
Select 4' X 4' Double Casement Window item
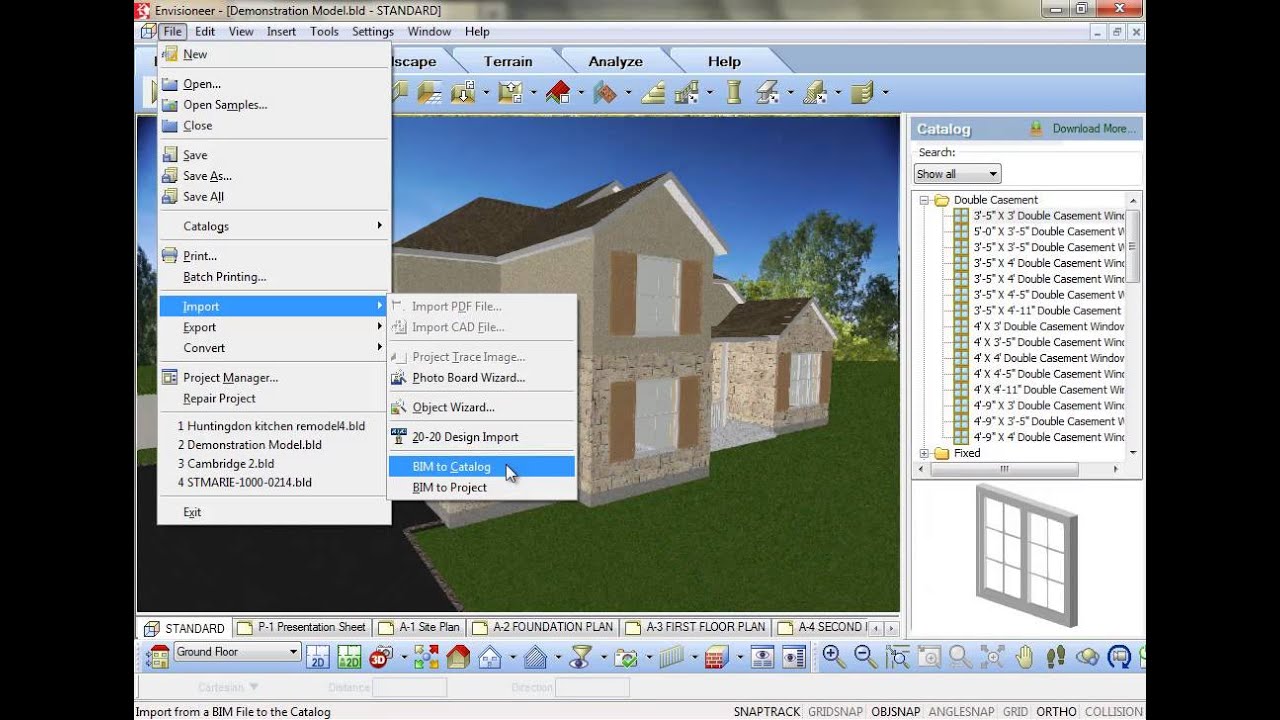1038,358
